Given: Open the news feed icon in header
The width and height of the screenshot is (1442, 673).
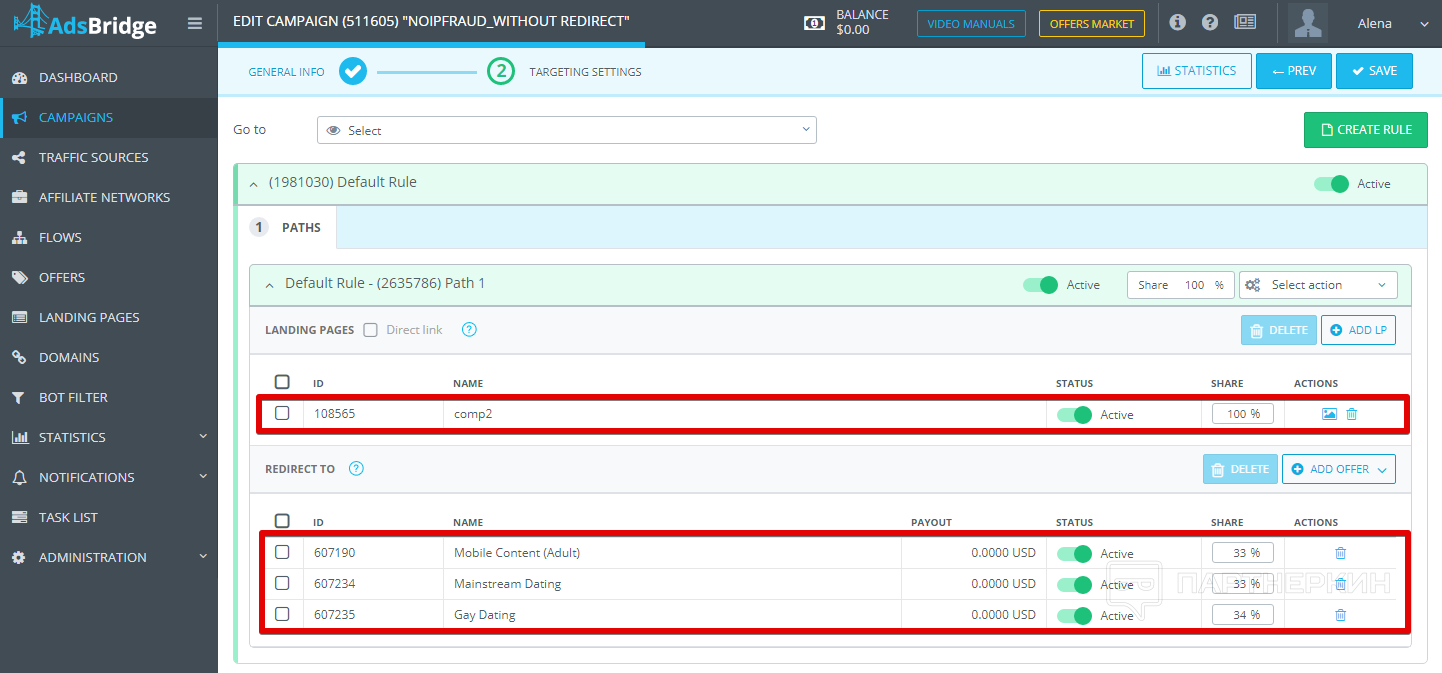Looking at the screenshot, I should [1245, 23].
